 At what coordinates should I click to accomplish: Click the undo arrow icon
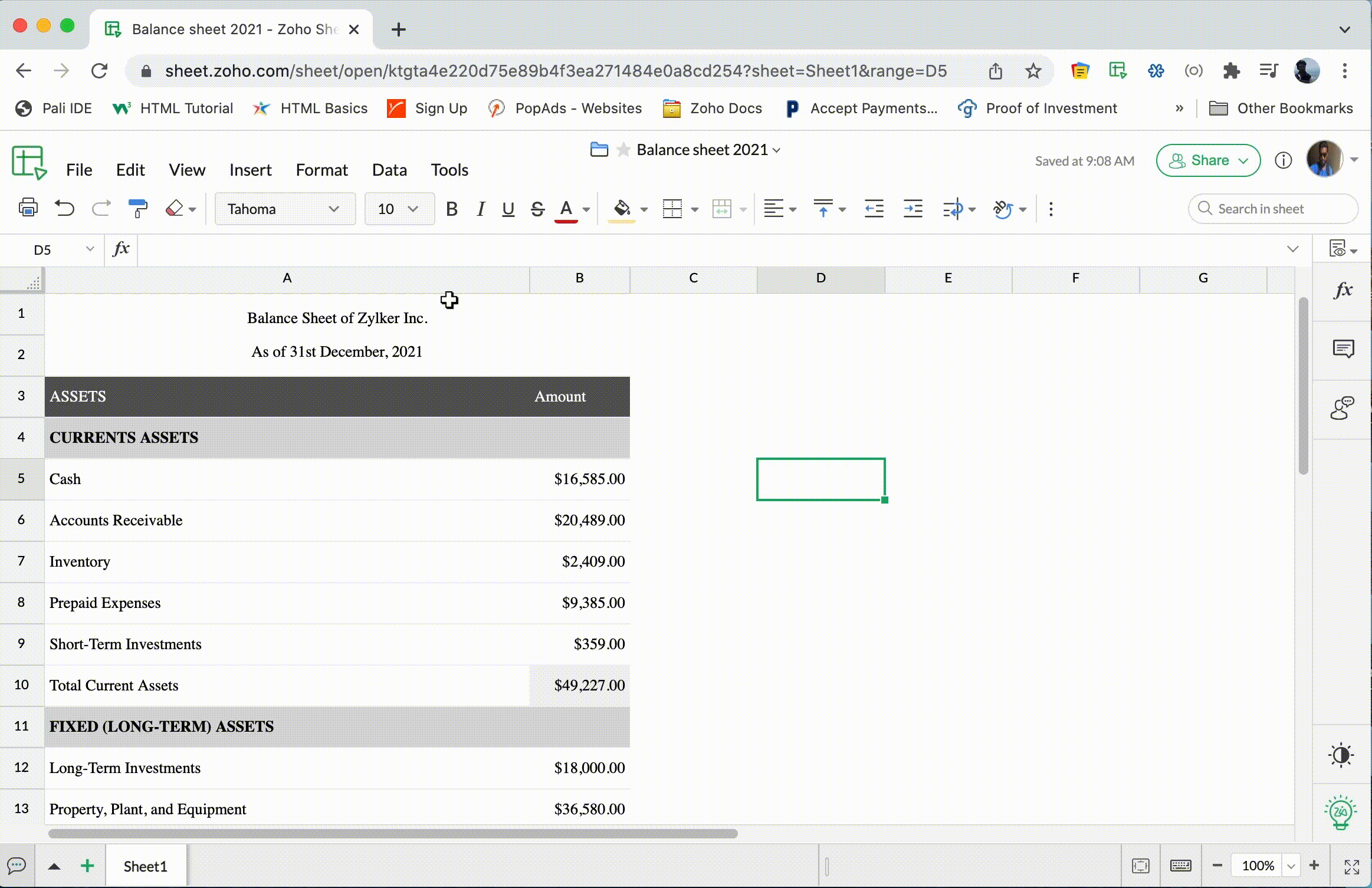[x=64, y=209]
